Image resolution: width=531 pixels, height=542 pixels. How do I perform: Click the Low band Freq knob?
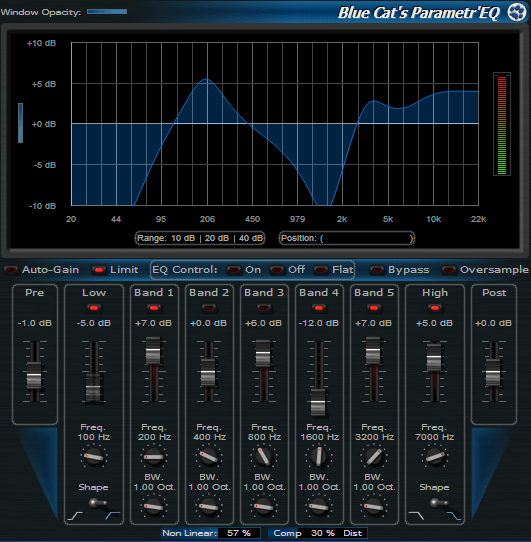[x=94, y=457]
